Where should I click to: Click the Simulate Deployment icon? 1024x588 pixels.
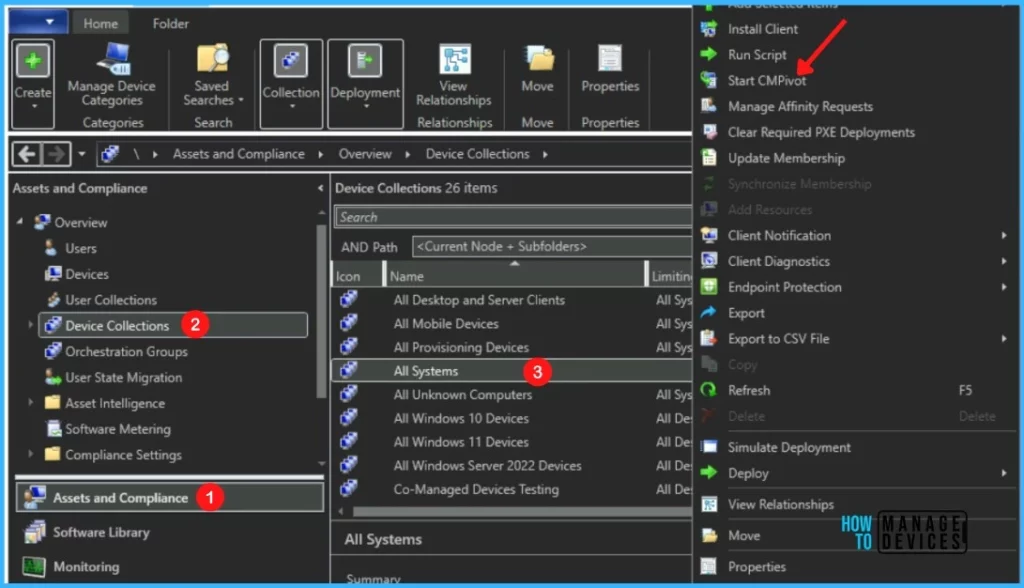pos(709,447)
